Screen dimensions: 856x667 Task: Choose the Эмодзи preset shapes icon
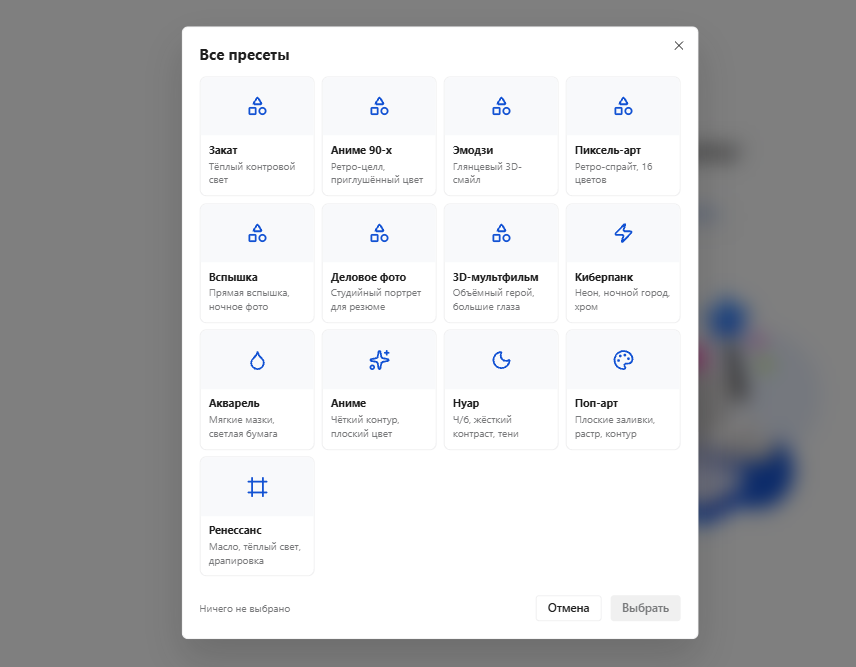[x=501, y=106]
